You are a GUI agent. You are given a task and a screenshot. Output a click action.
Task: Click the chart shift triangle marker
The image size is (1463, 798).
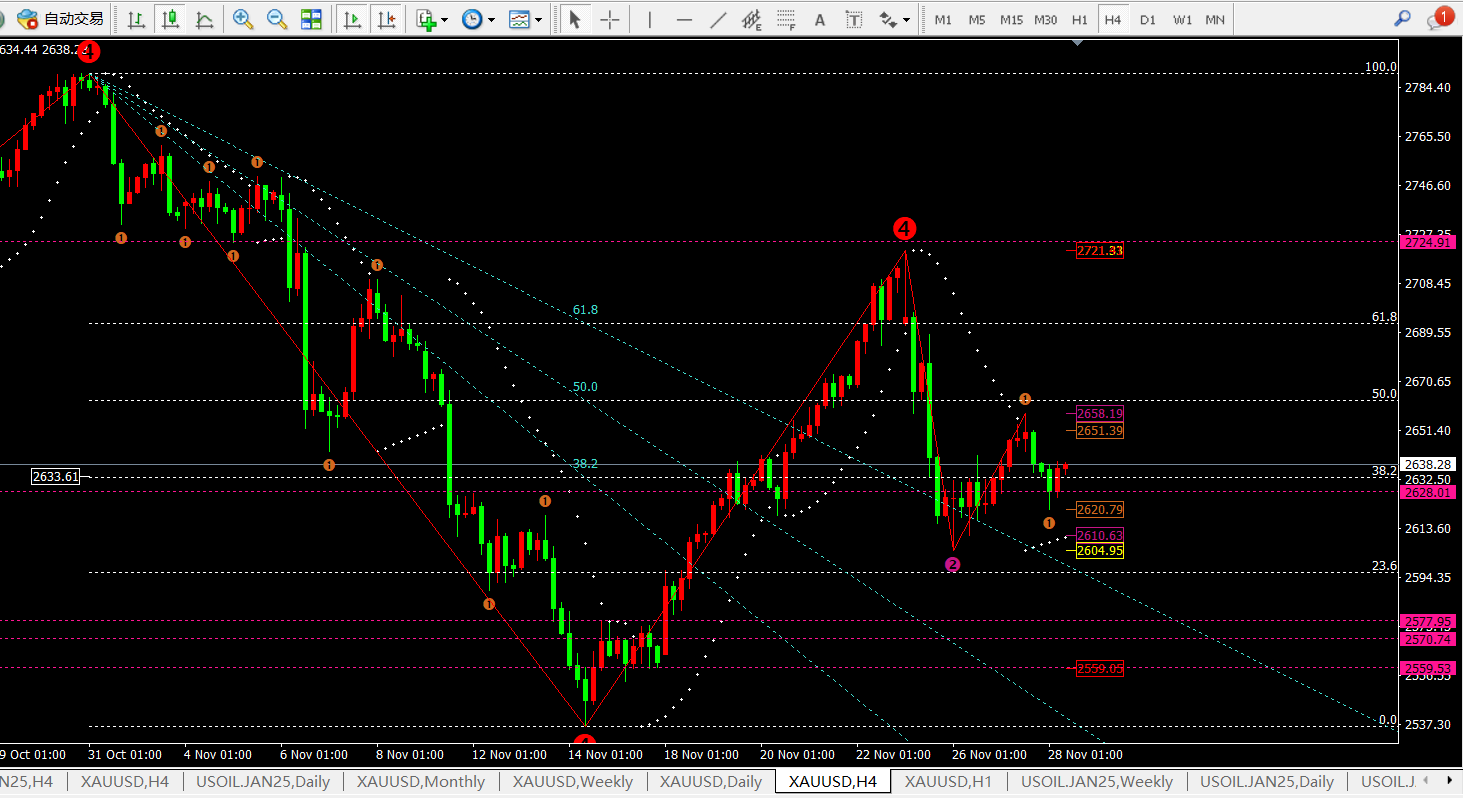1077,43
